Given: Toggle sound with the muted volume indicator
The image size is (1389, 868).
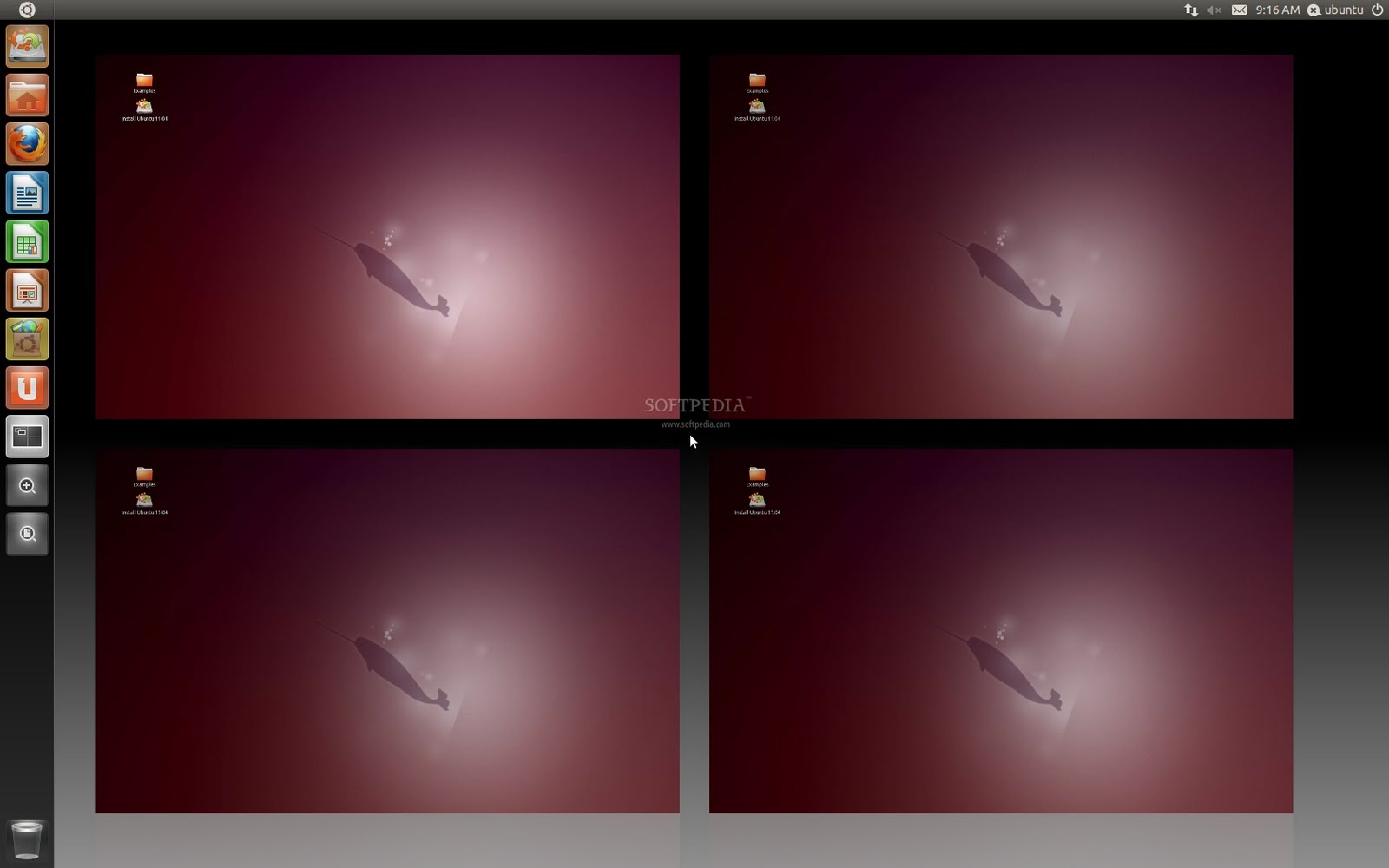Looking at the screenshot, I should [1212, 10].
